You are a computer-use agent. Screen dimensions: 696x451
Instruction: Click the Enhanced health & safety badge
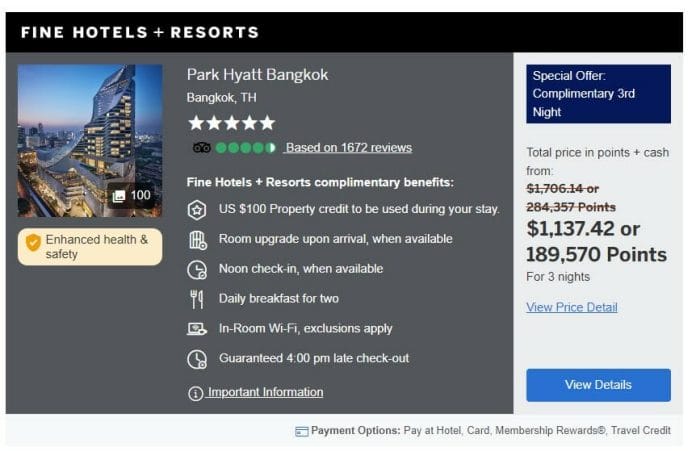(x=90, y=247)
